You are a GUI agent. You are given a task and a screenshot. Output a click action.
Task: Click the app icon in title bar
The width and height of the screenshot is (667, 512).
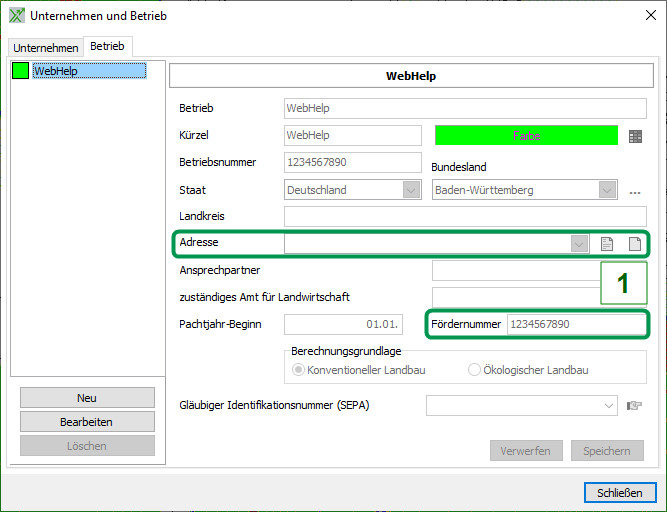(16, 16)
